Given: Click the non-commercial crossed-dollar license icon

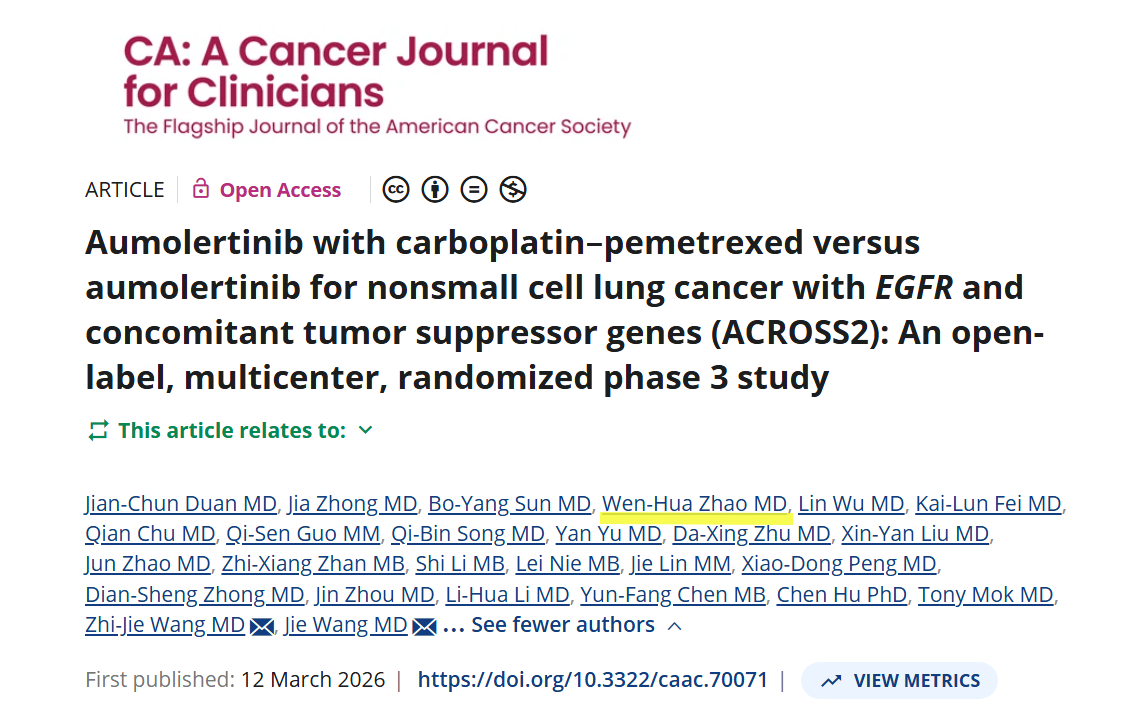Looking at the screenshot, I should [x=513, y=189].
